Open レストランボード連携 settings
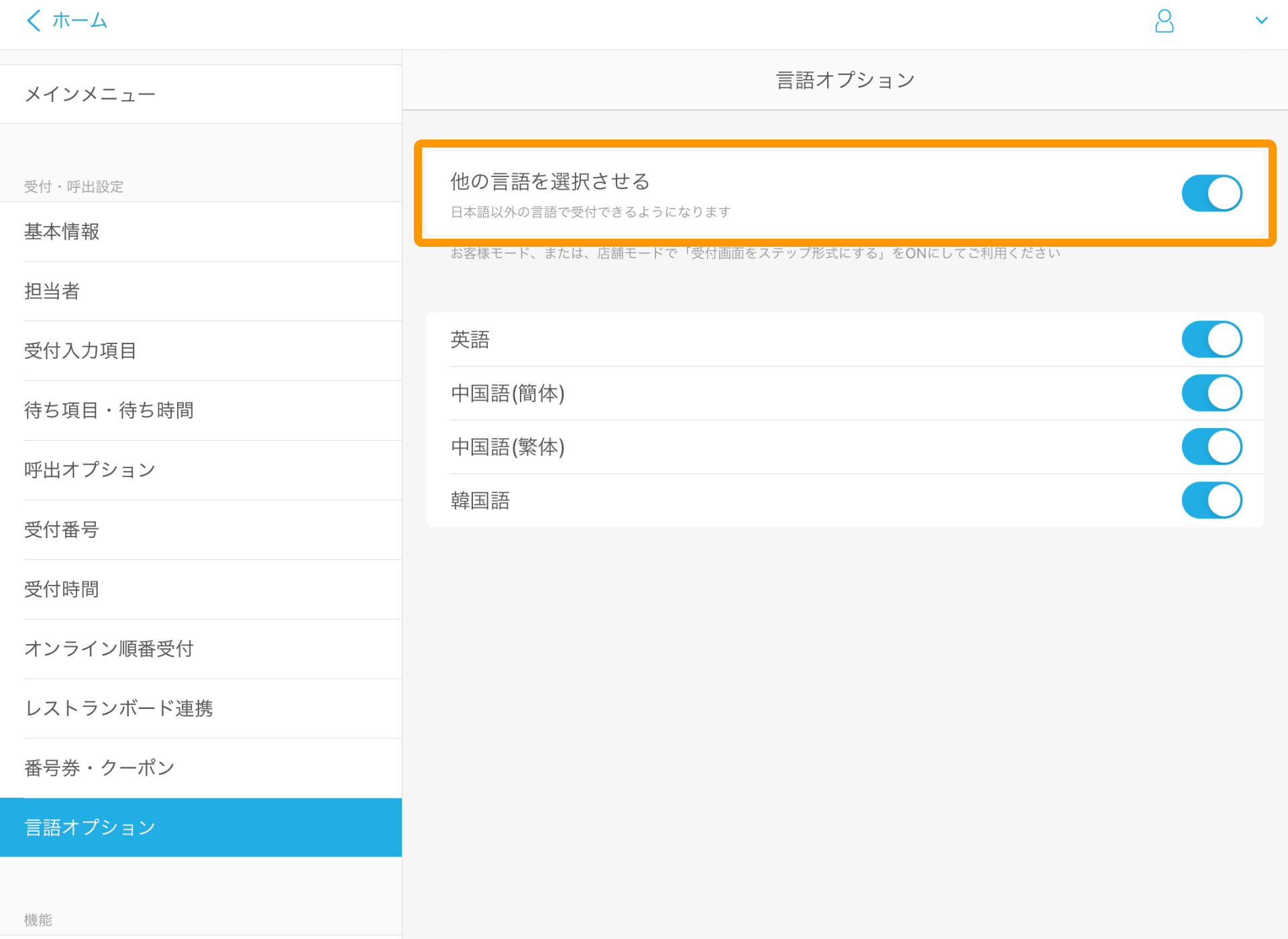Screen dimensions: 1288x939 [x=201, y=709]
